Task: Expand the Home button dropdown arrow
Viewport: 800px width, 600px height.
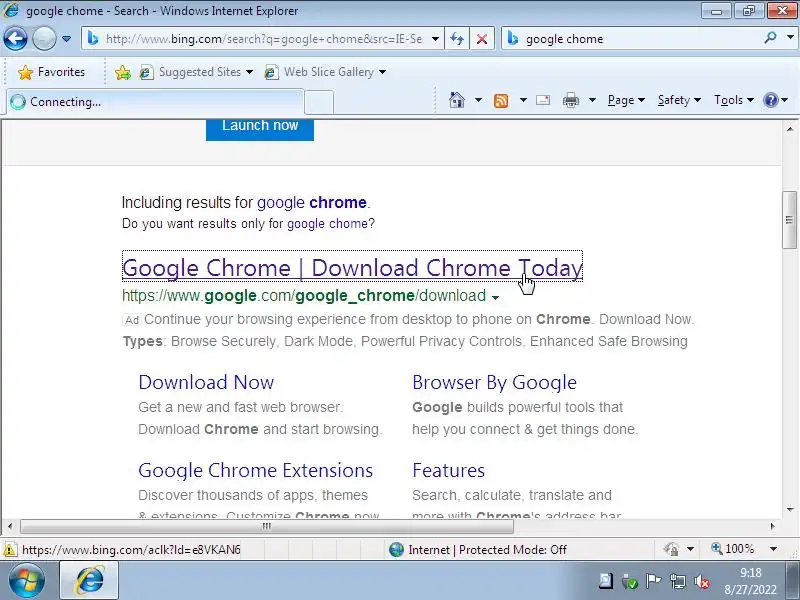Action: click(478, 100)
